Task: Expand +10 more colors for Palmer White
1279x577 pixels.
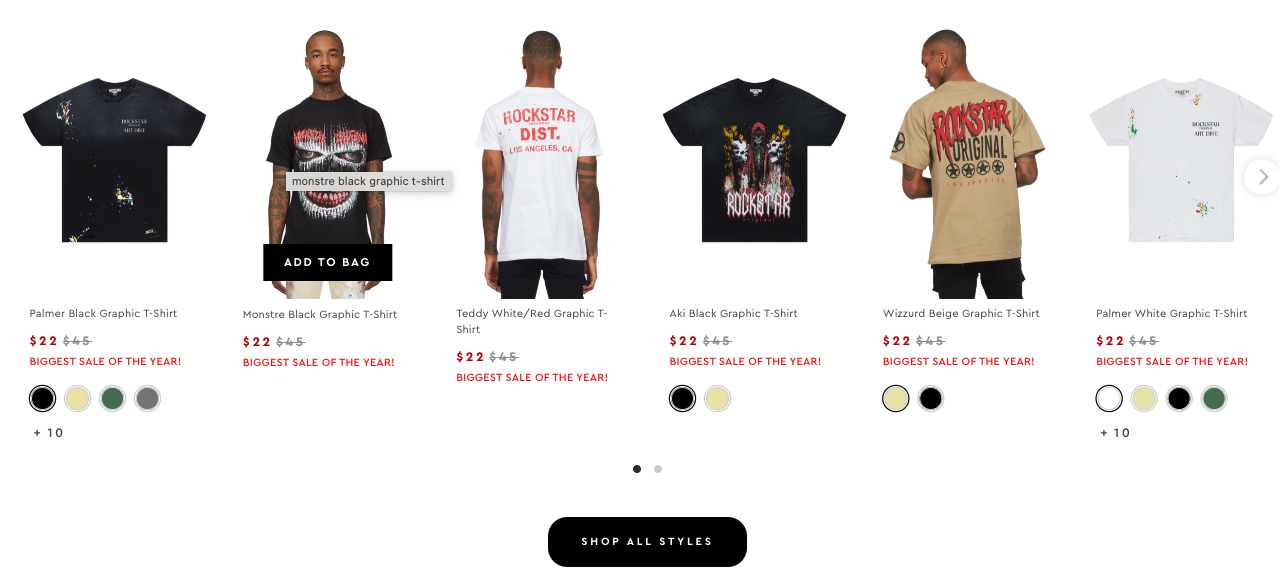Action: pos(1115,433)
